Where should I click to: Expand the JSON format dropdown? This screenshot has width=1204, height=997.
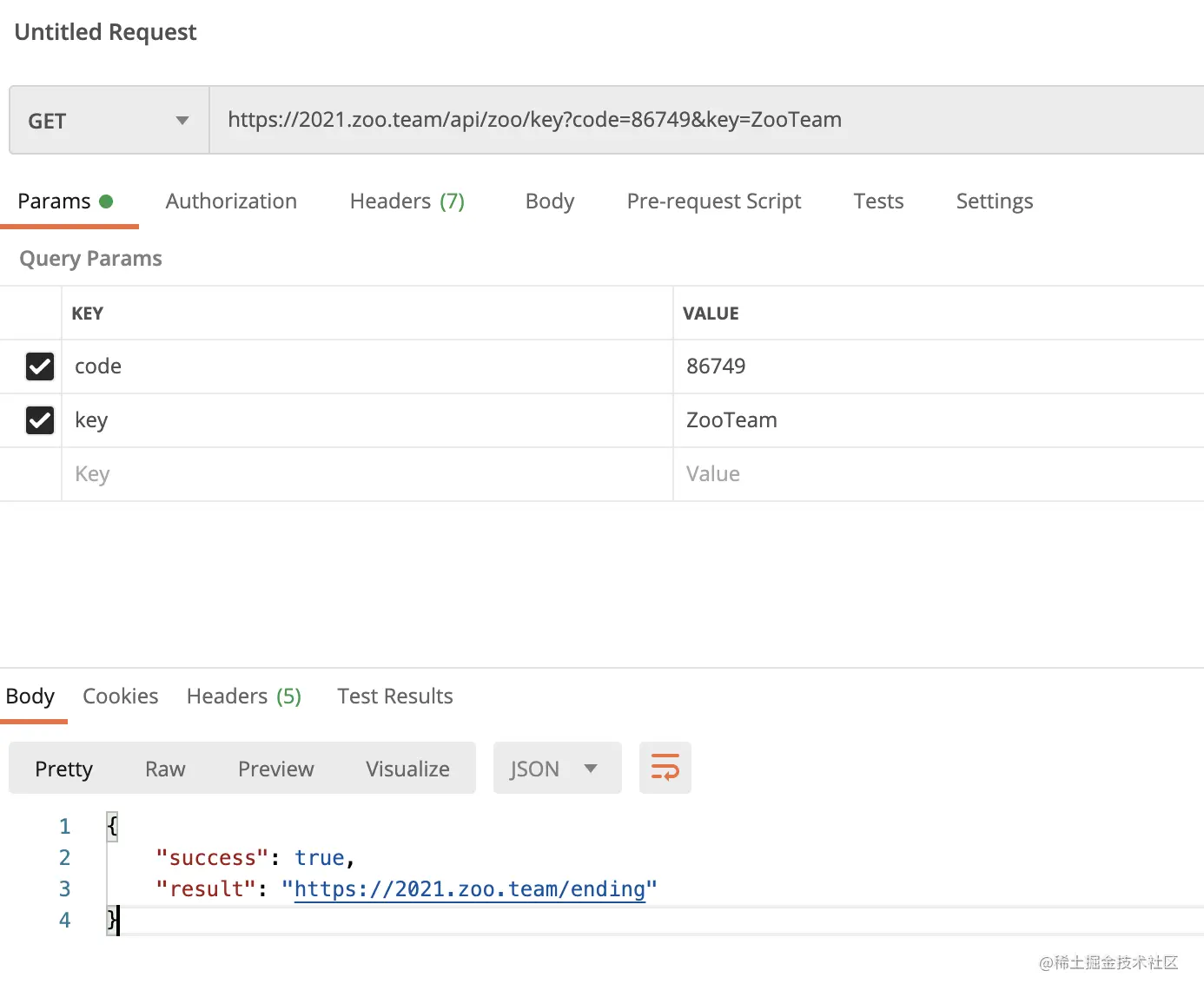[557, 769]
